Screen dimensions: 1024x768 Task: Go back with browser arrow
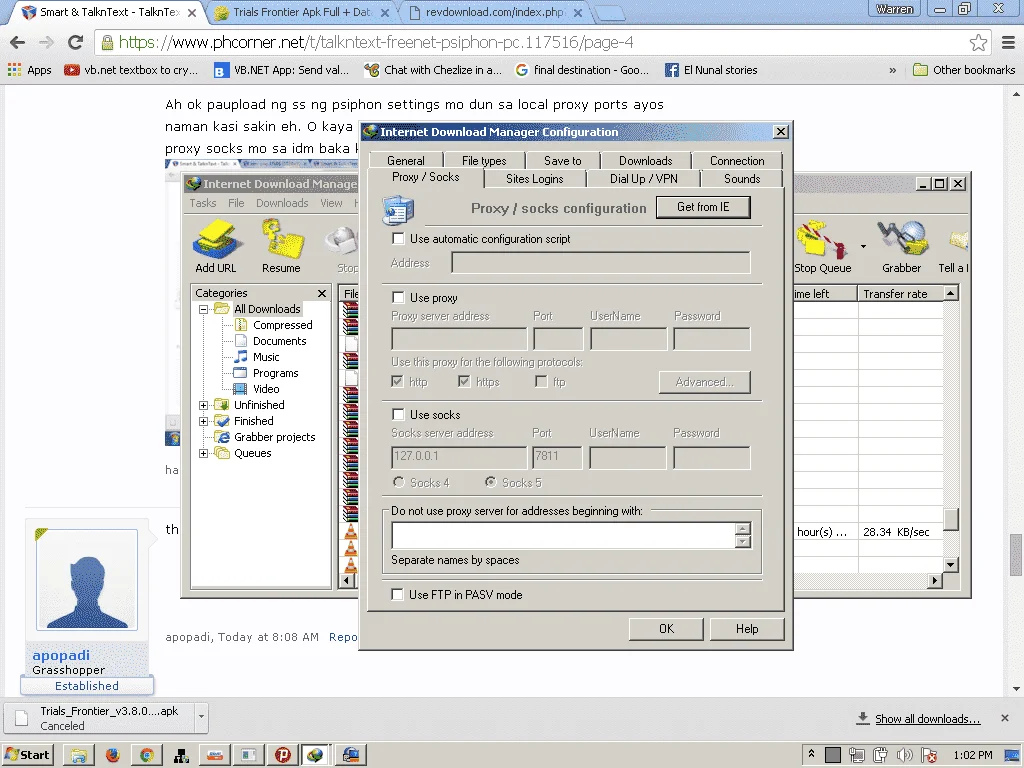(18, 42)
